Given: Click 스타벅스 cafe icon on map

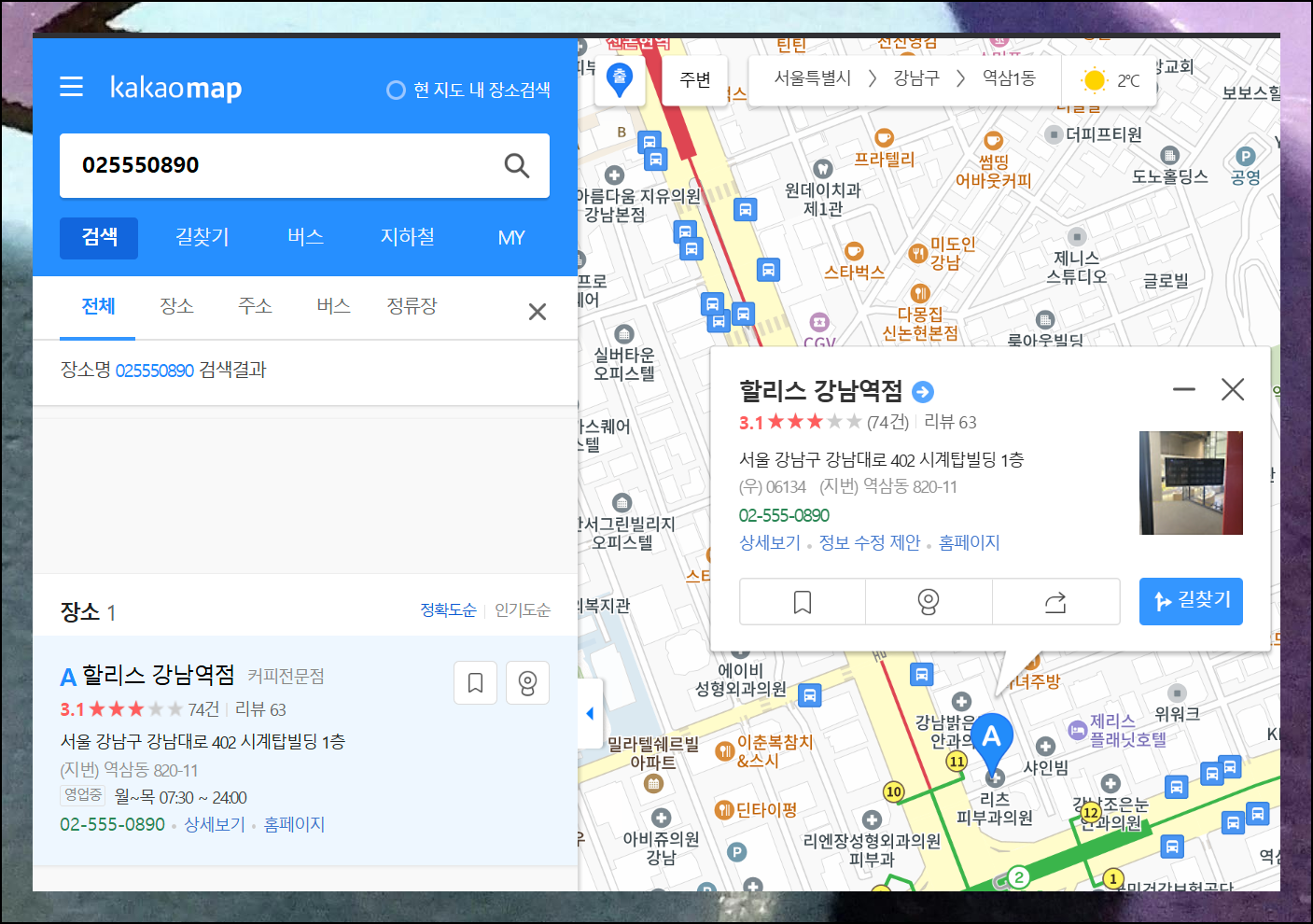Looking at the screenshot, I should tap(854, 251).
